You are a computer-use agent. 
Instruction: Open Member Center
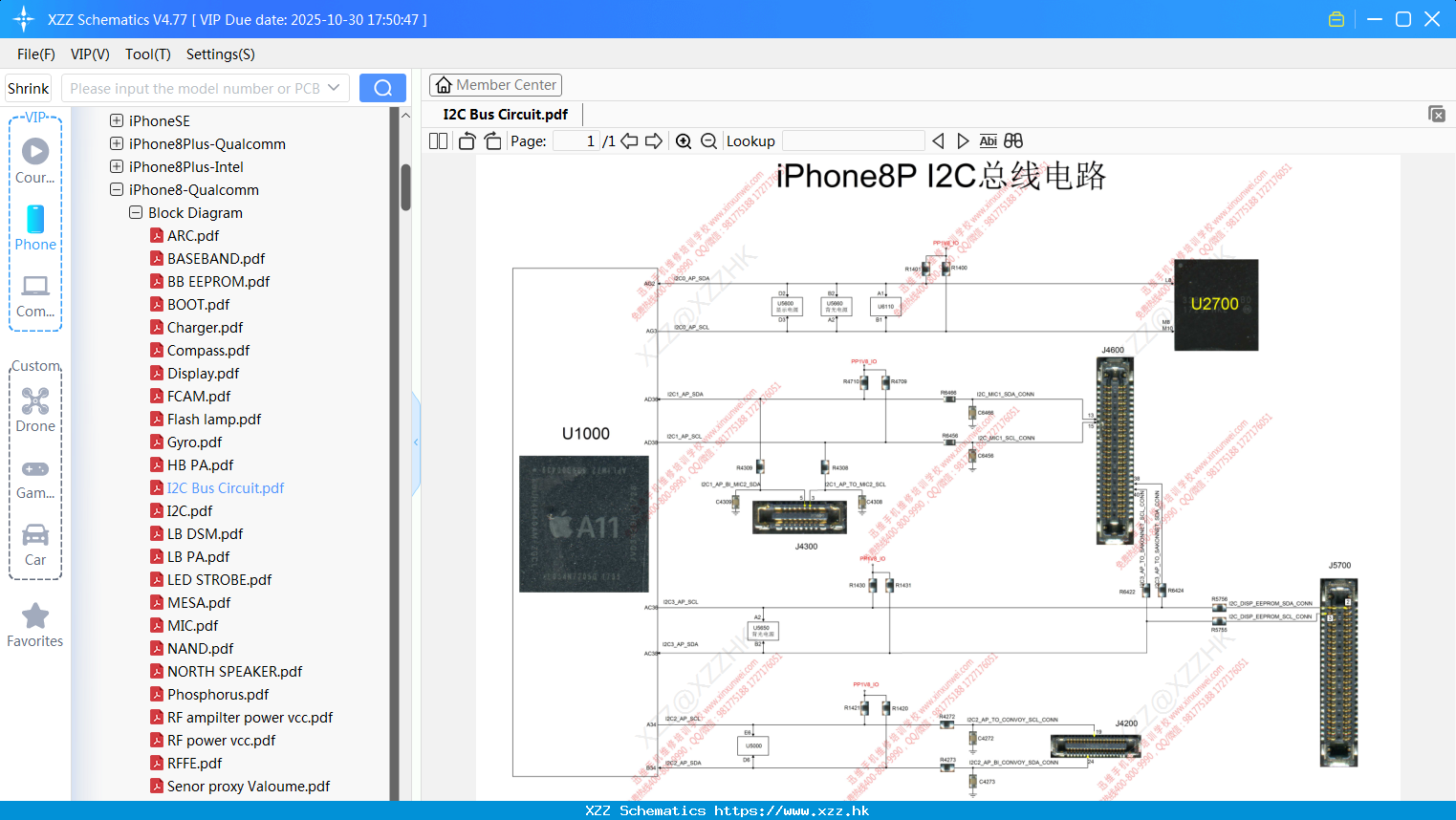tap(495, 85)
